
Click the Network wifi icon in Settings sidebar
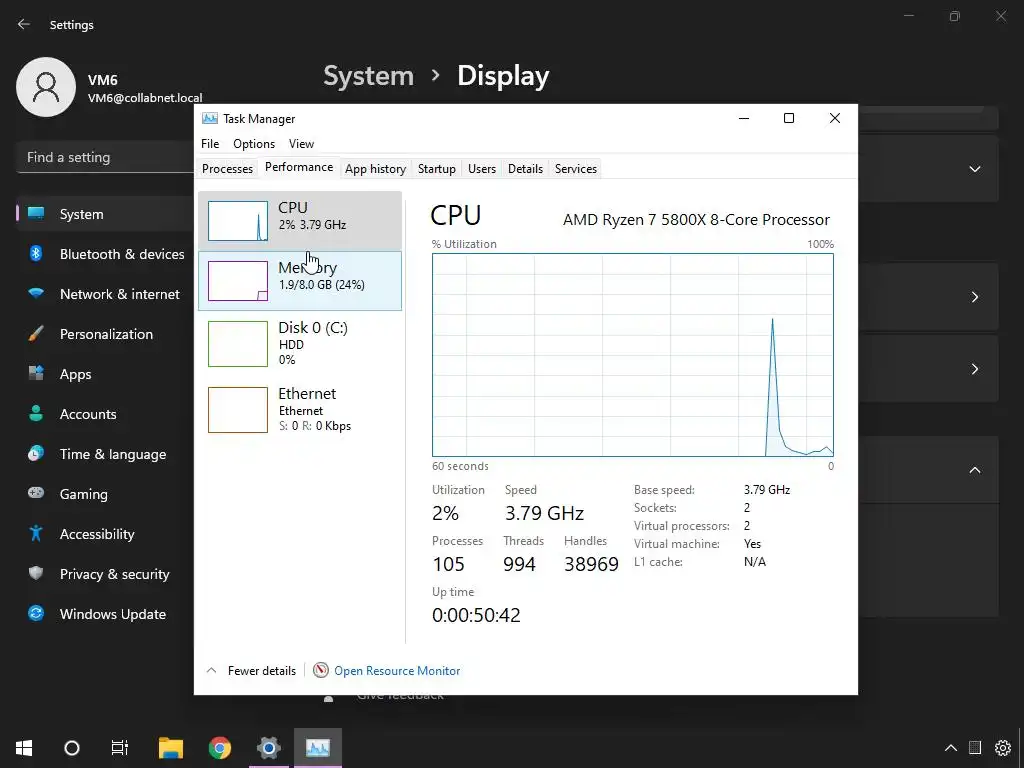coord(36,293)
